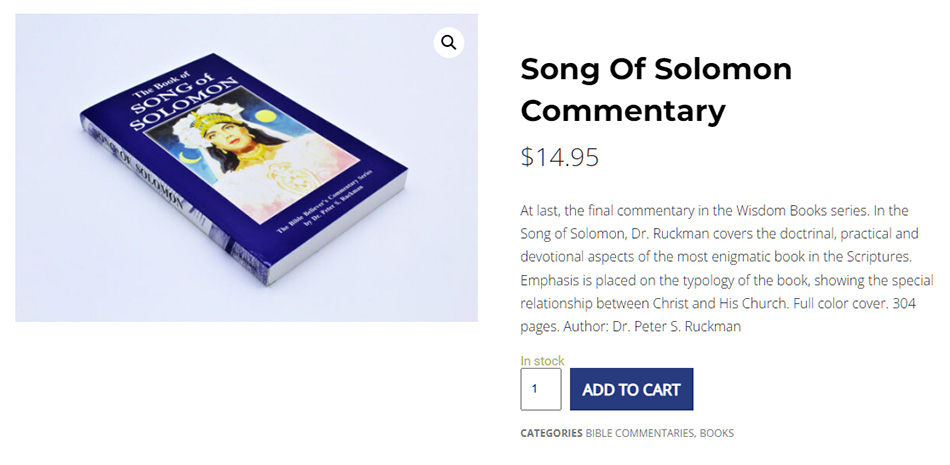Screen dimensions: 950x465
Task: Open the Song of Solomon book photo
Action: 246,167
